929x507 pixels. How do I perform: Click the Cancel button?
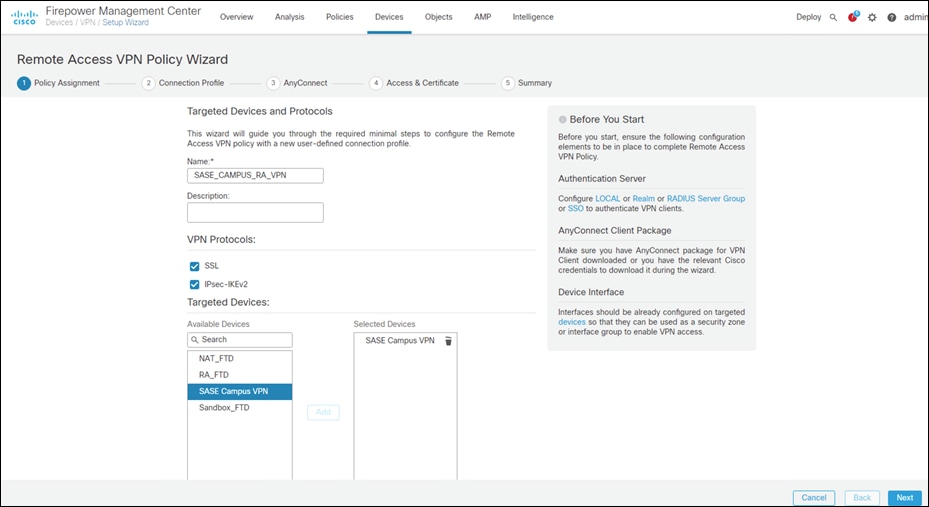pyautogui.click(x=814, y=498)
